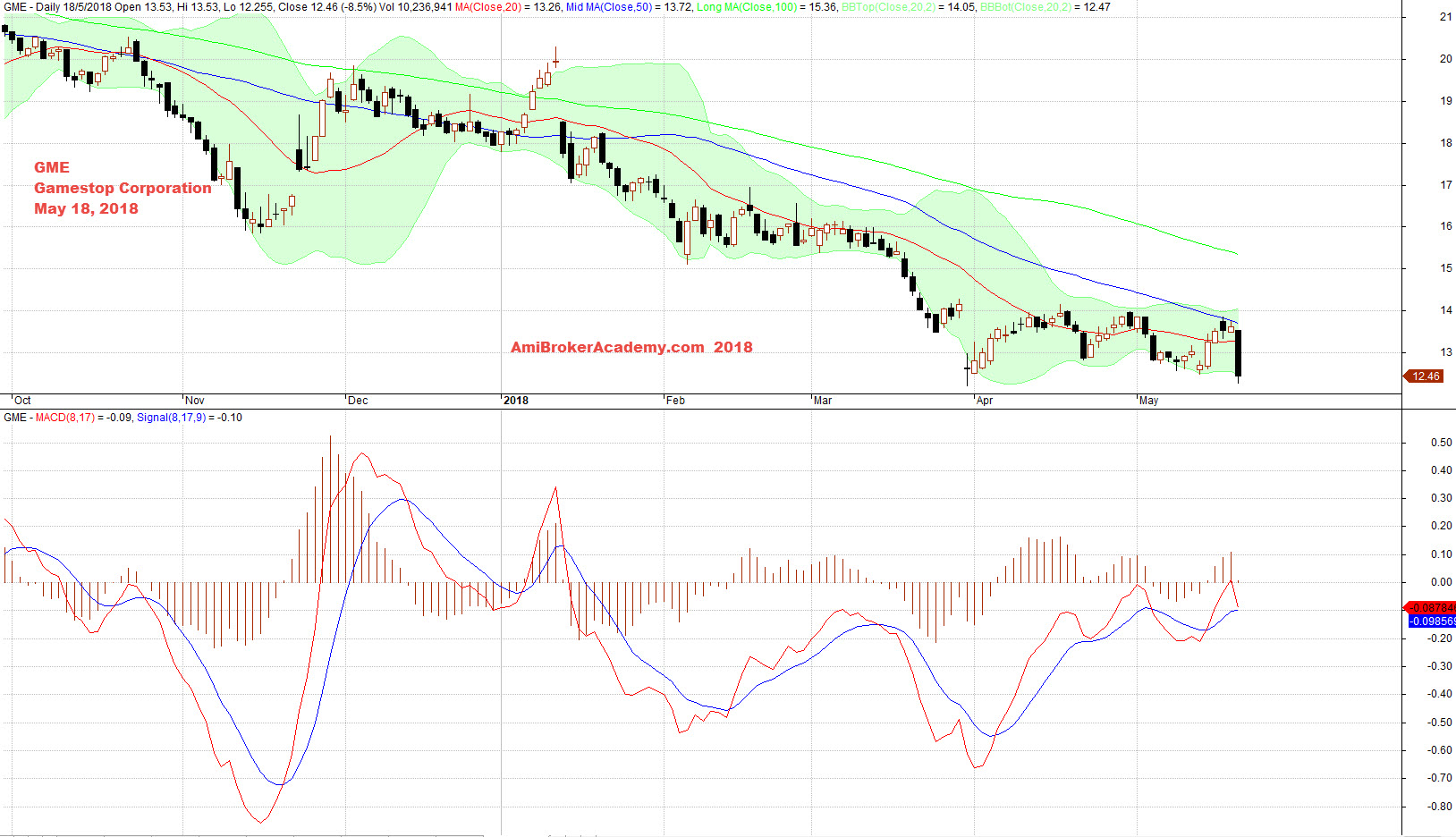The width and height of the screenshot is (1456, 837).
Task: Click the 0.30 MACD axis label
Action: coord(1441,498)
